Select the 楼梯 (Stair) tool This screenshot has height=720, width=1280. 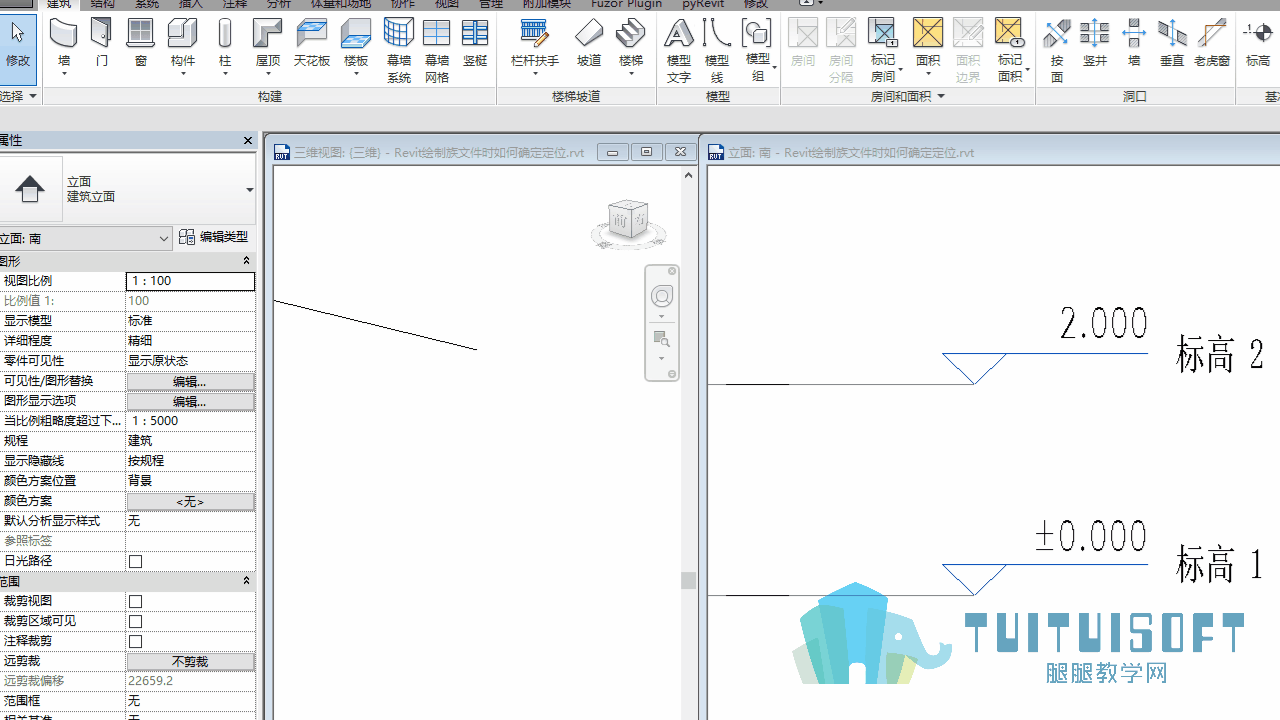pos(631,46)
